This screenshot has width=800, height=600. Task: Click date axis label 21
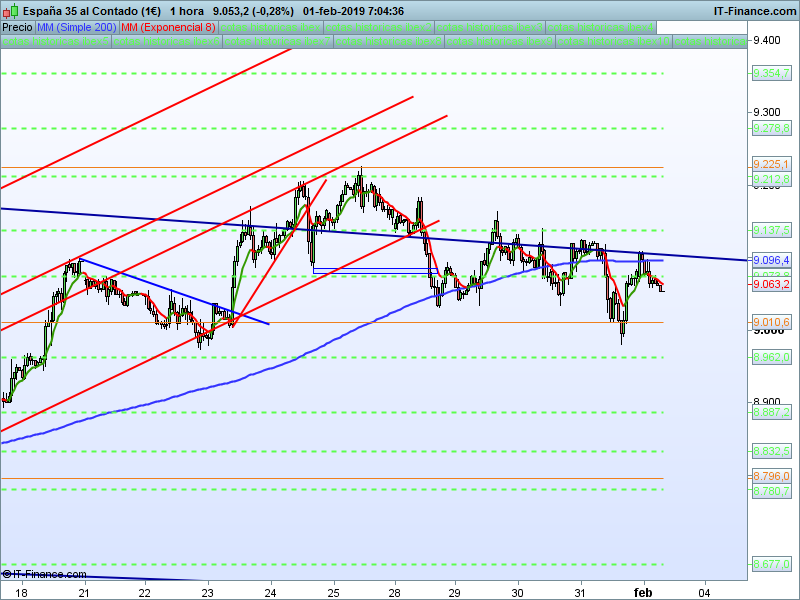point(84,593)
